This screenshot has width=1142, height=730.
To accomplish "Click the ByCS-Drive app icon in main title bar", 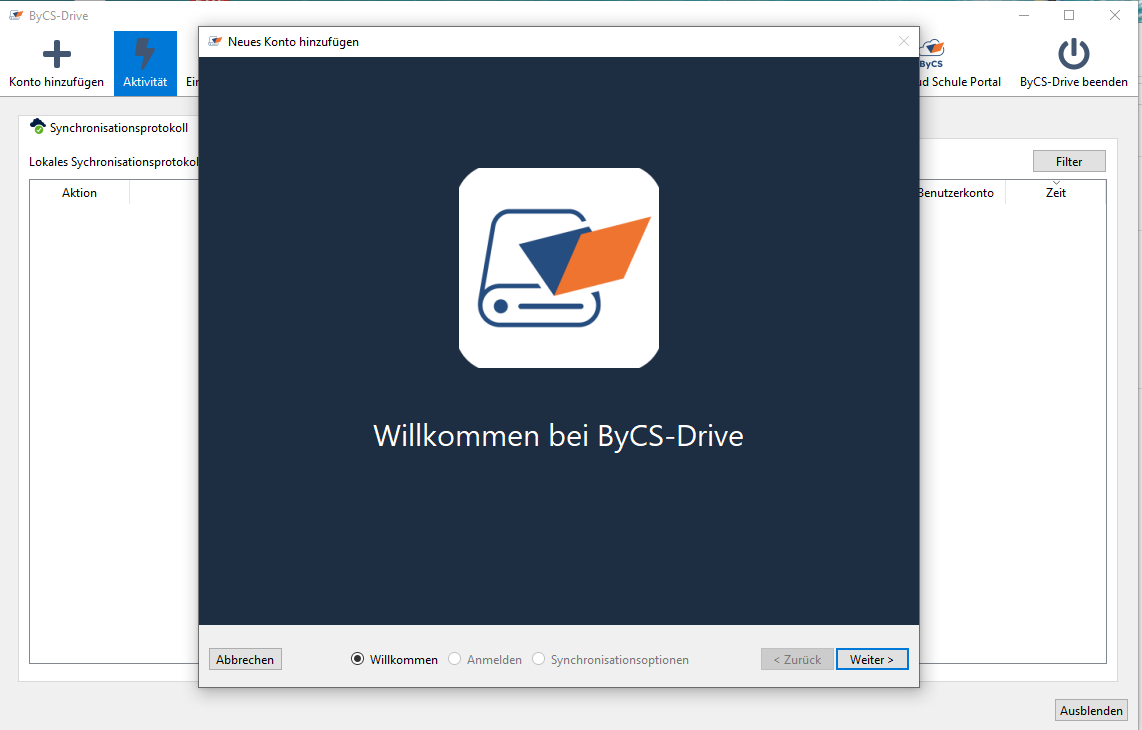I will [x=16, y=15].
